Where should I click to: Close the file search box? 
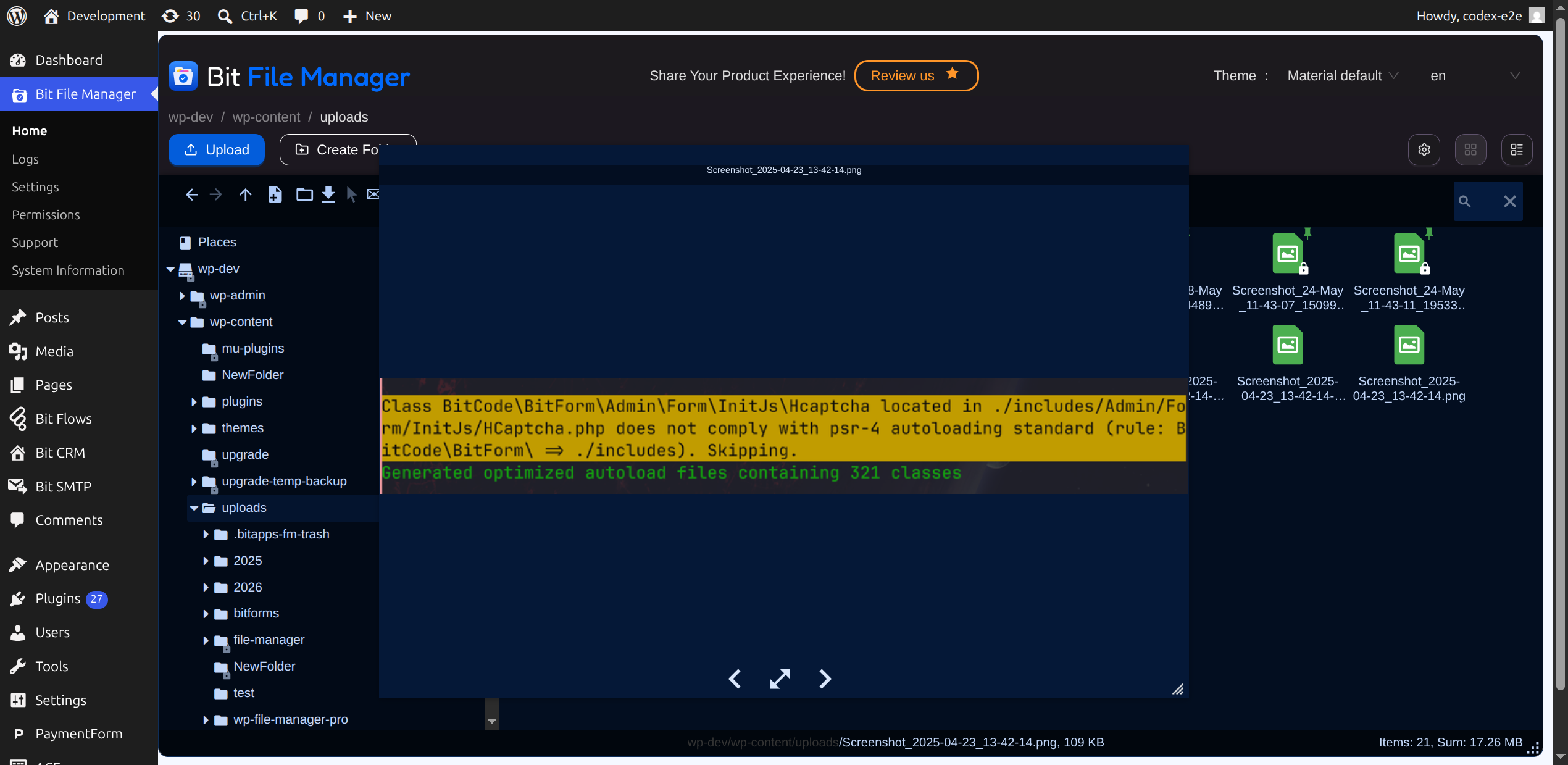(1510, 201)
